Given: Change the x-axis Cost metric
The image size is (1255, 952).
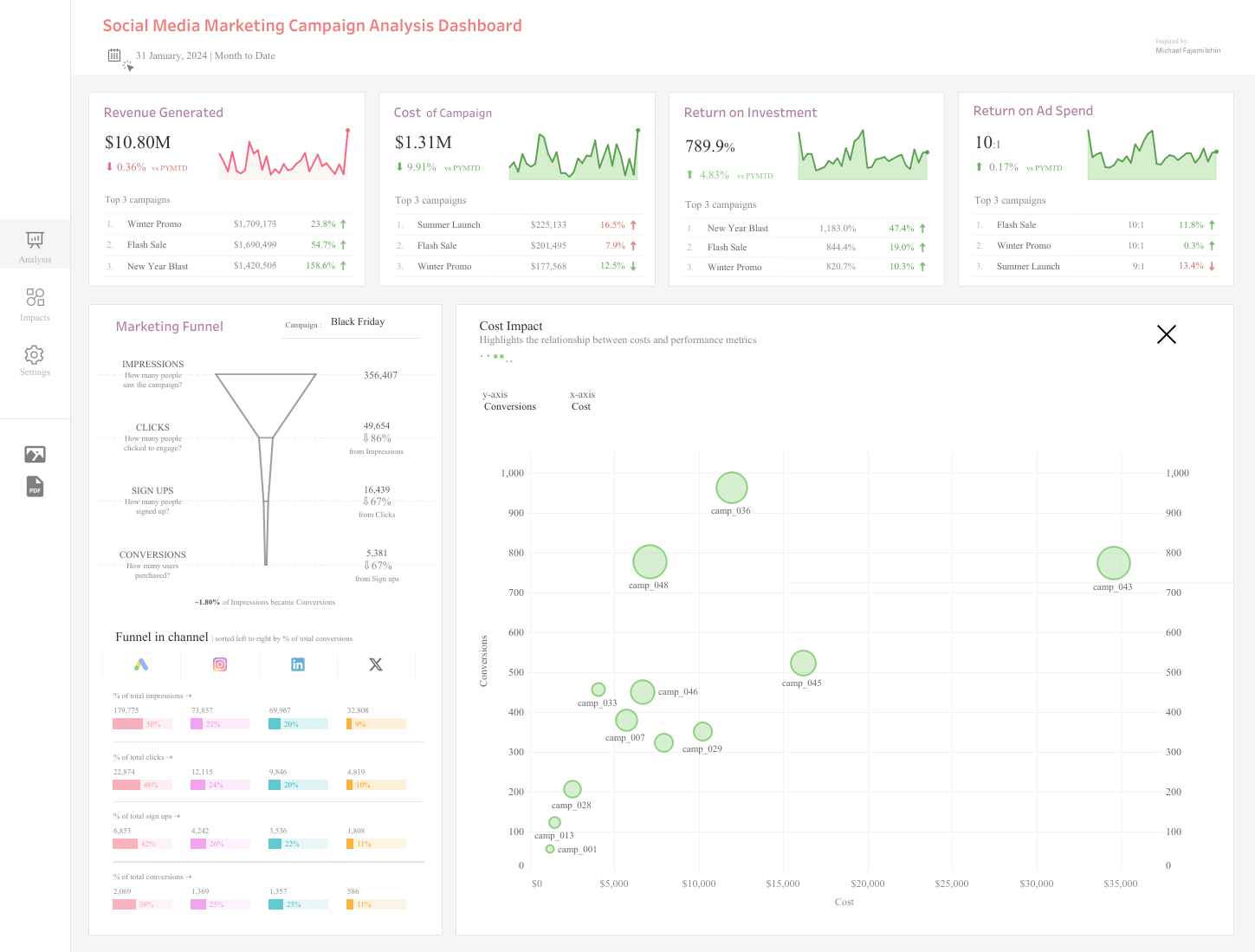Looking at the screenshot, I should tap(581, 406).
